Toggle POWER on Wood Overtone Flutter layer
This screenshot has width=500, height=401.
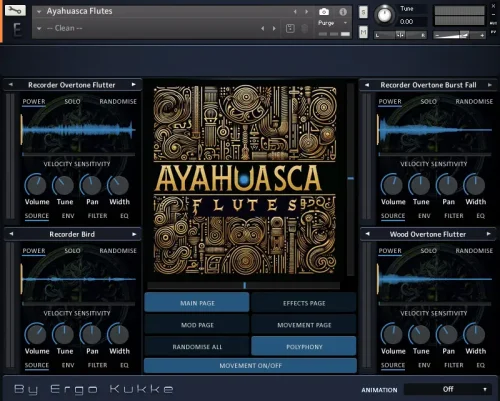tap(390, 251)
